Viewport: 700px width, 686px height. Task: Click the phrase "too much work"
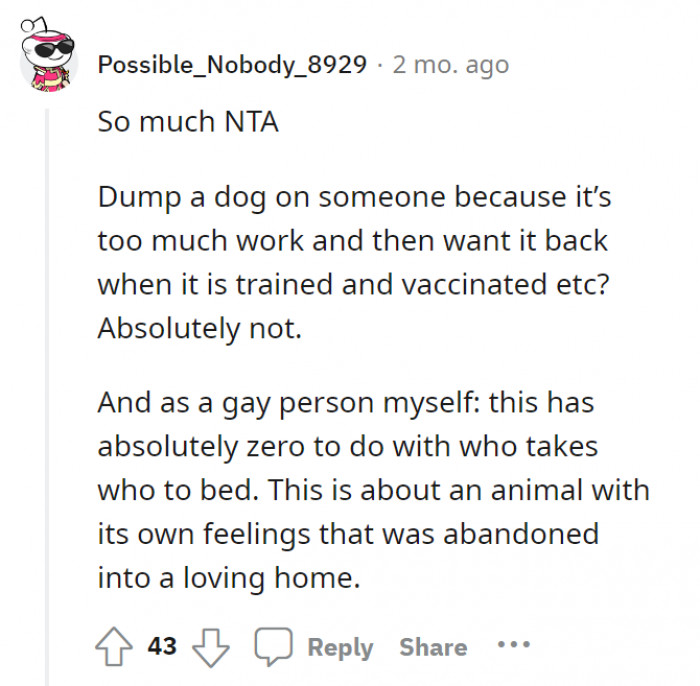(x=191, y=241)
